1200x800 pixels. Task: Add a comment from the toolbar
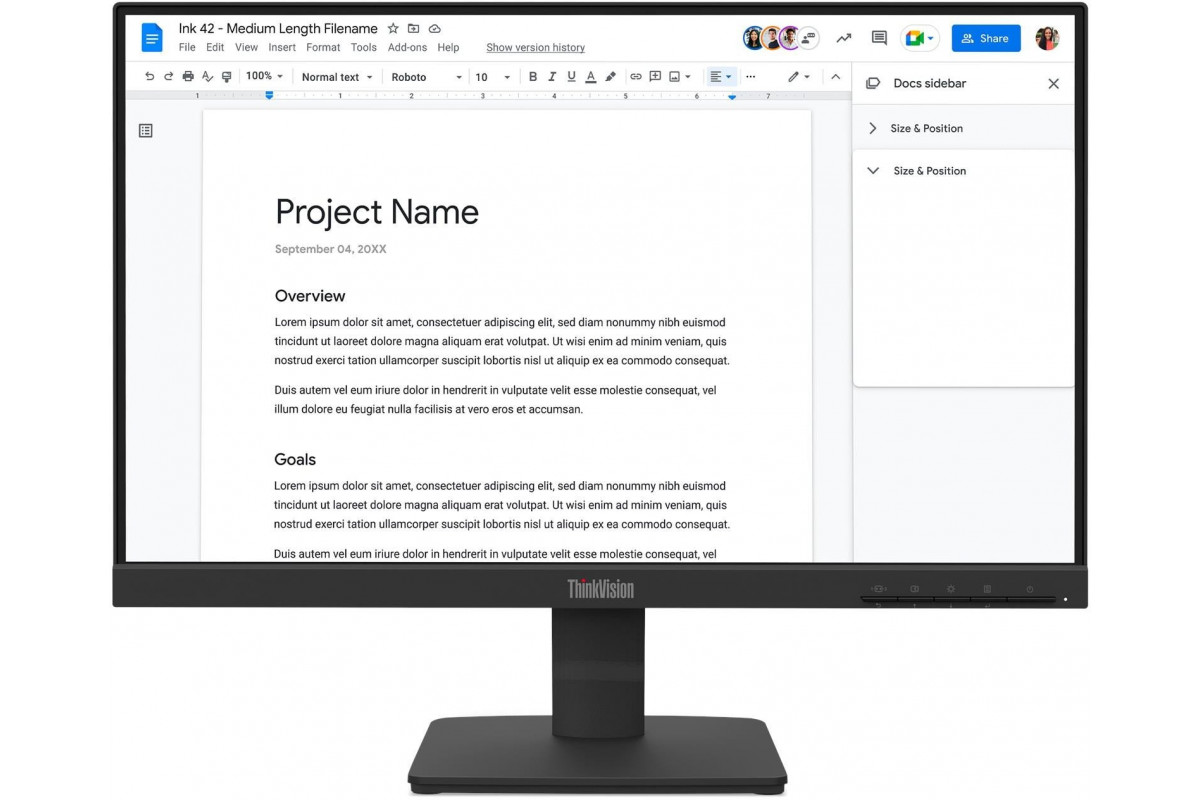click(655, 77)
